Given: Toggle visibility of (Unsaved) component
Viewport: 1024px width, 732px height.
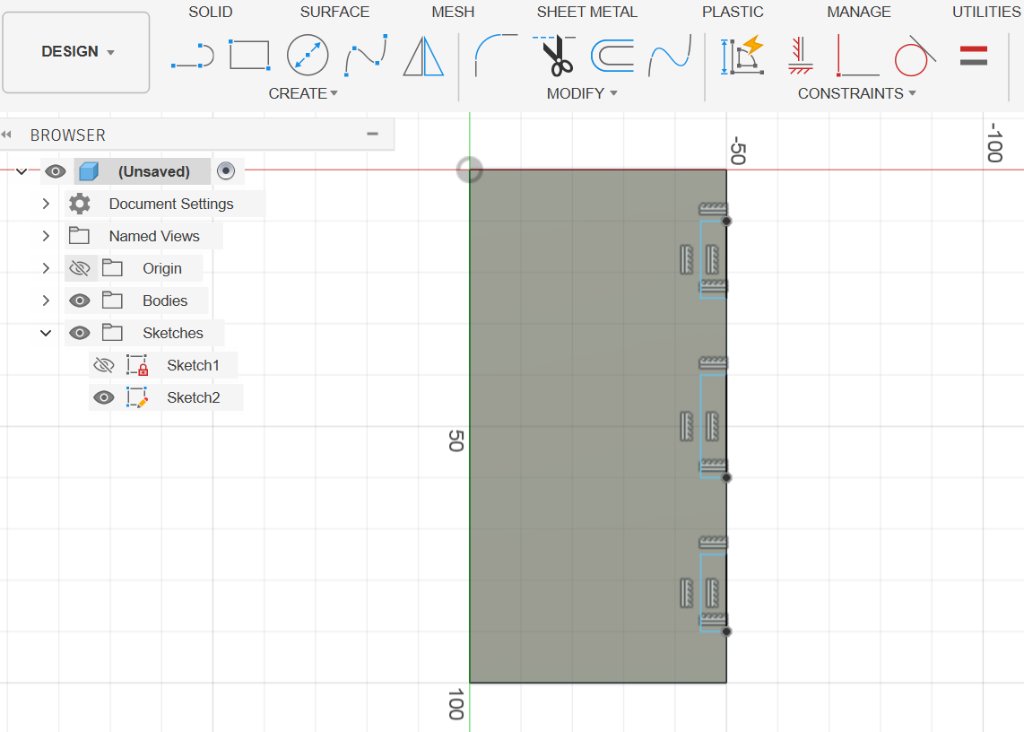Looking at the screenshot, I should (56, 172).
